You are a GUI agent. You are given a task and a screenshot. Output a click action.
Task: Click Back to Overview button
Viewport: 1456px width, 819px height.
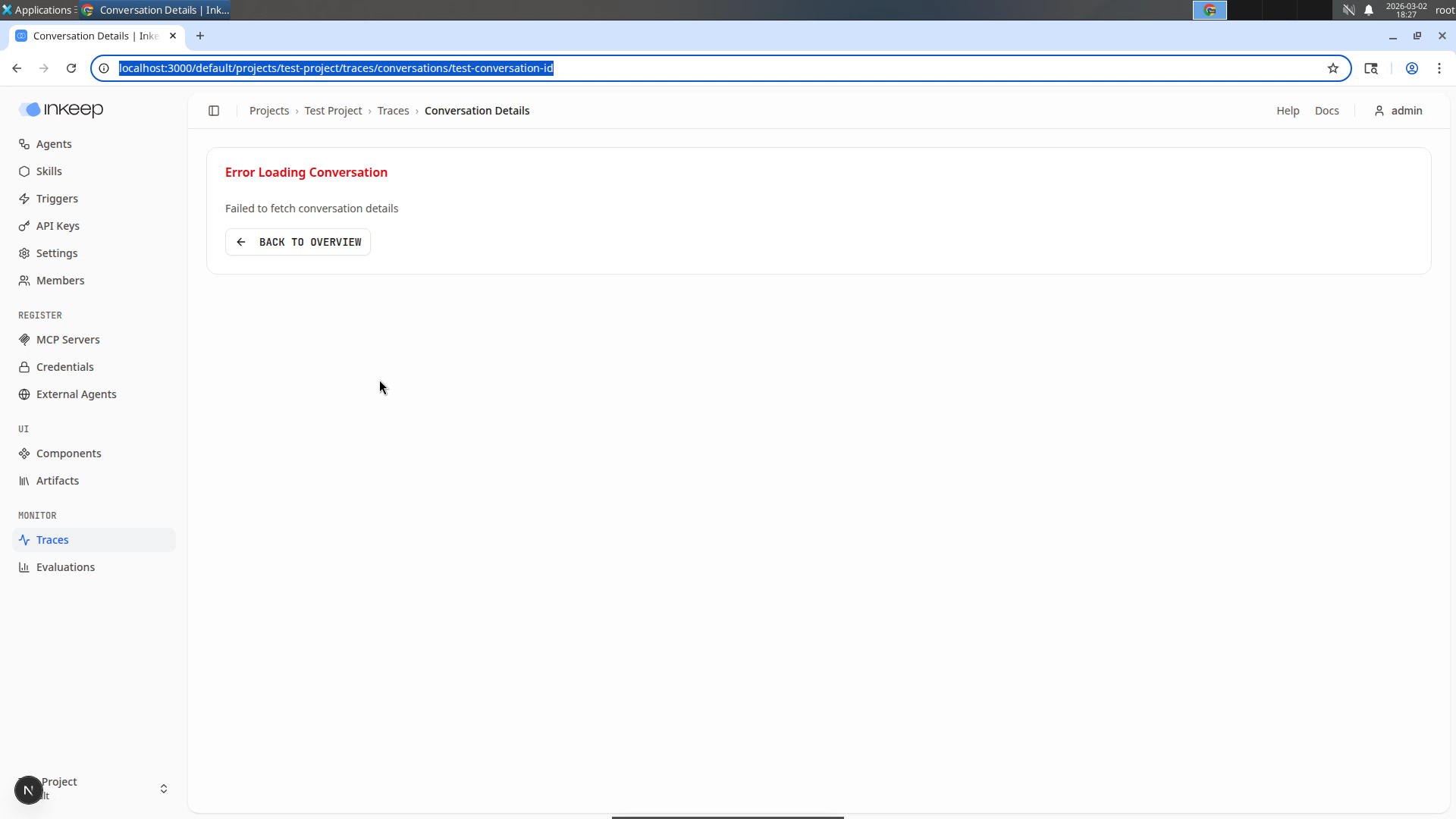tap(298, 242)
